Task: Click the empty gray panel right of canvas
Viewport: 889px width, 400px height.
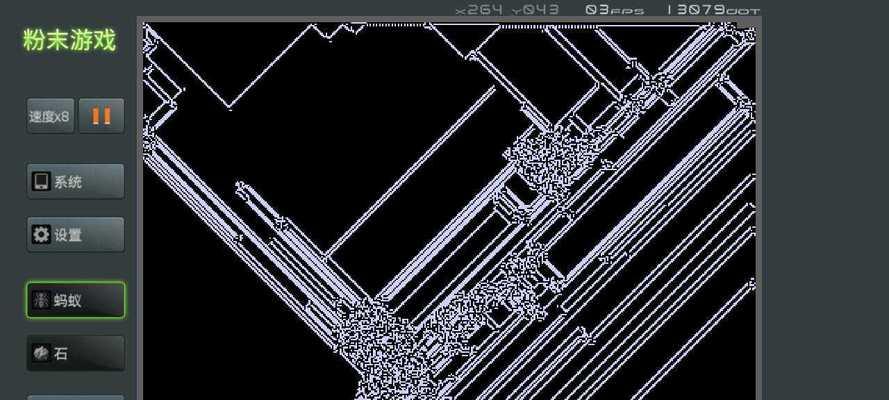Action: click(825, 200)
